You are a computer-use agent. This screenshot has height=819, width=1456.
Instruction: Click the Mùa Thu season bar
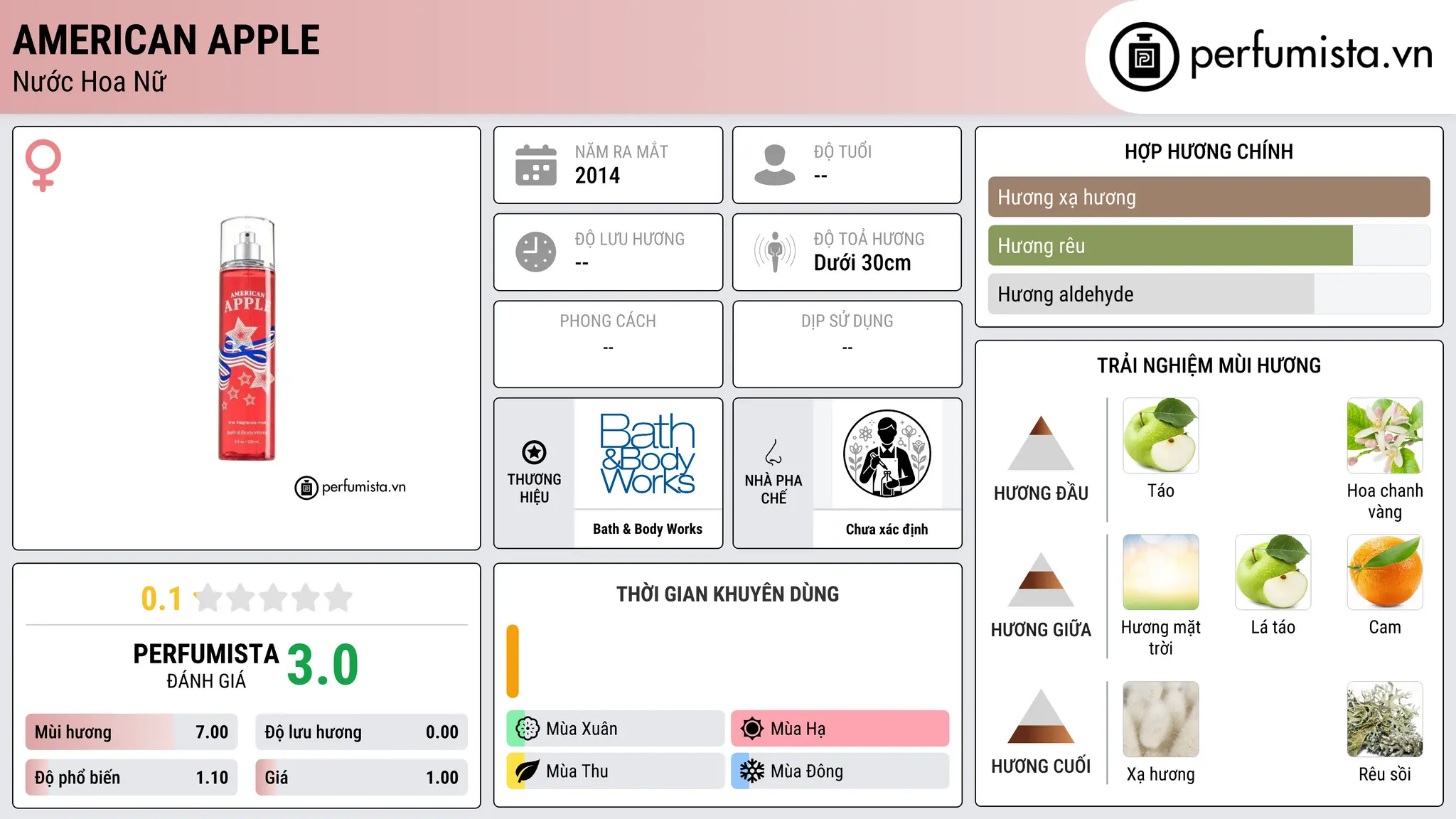point(616,771)
